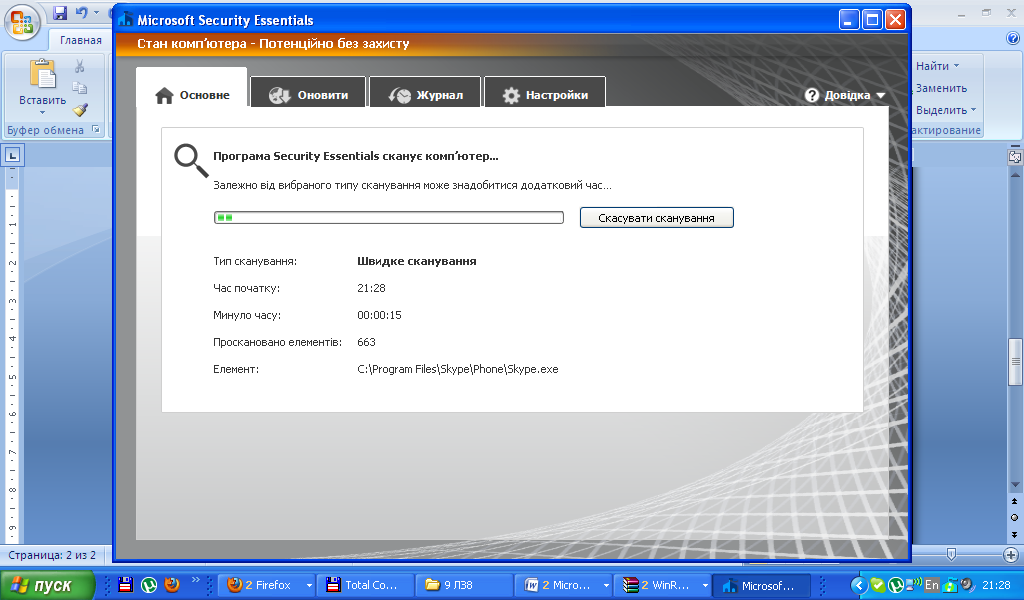The image size is (1024, 600).
Task: Click the Страница: 2 из 2 status indicator
Action: 52,555
